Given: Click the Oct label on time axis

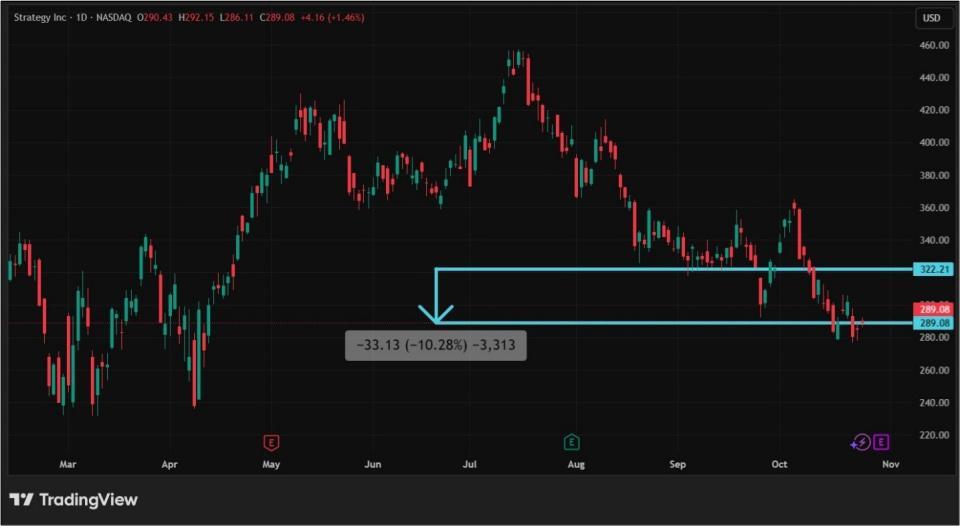Looking at the screenshot, I should coord(779,465).
